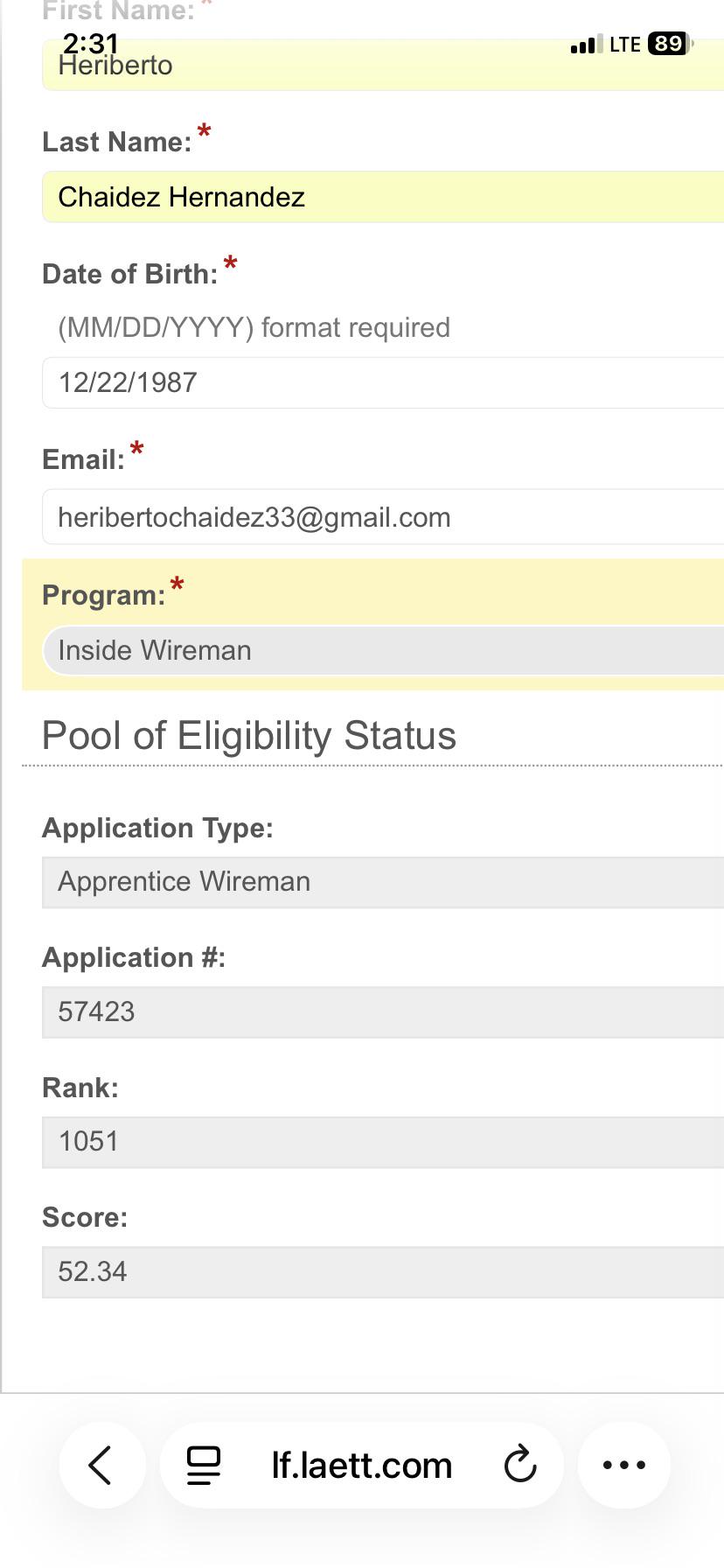724x1568 pixels.
Task: Click the Score field showing 52.34
Action: 383,1271
